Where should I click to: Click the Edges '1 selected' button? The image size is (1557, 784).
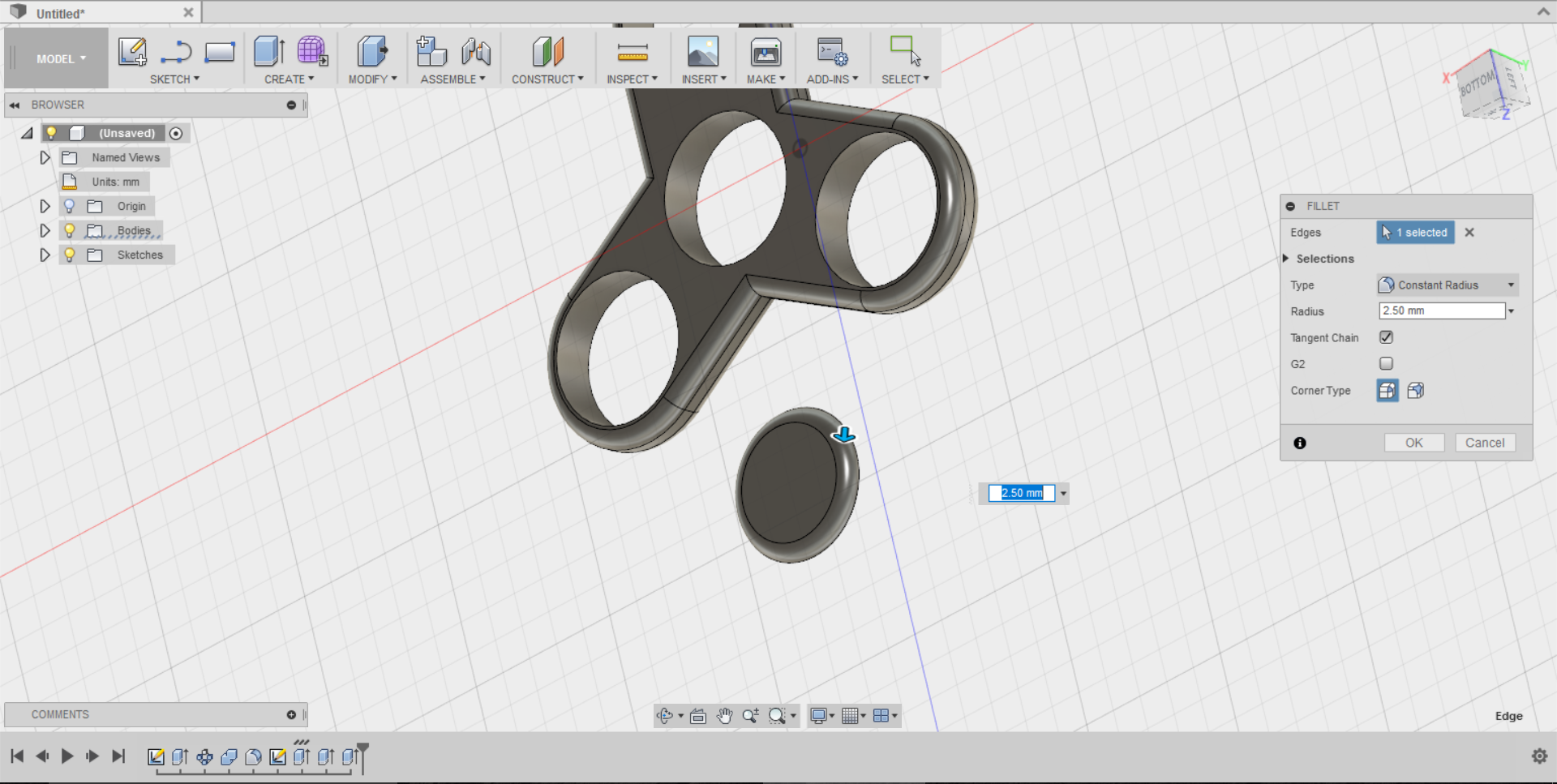tap(1416, 233)
